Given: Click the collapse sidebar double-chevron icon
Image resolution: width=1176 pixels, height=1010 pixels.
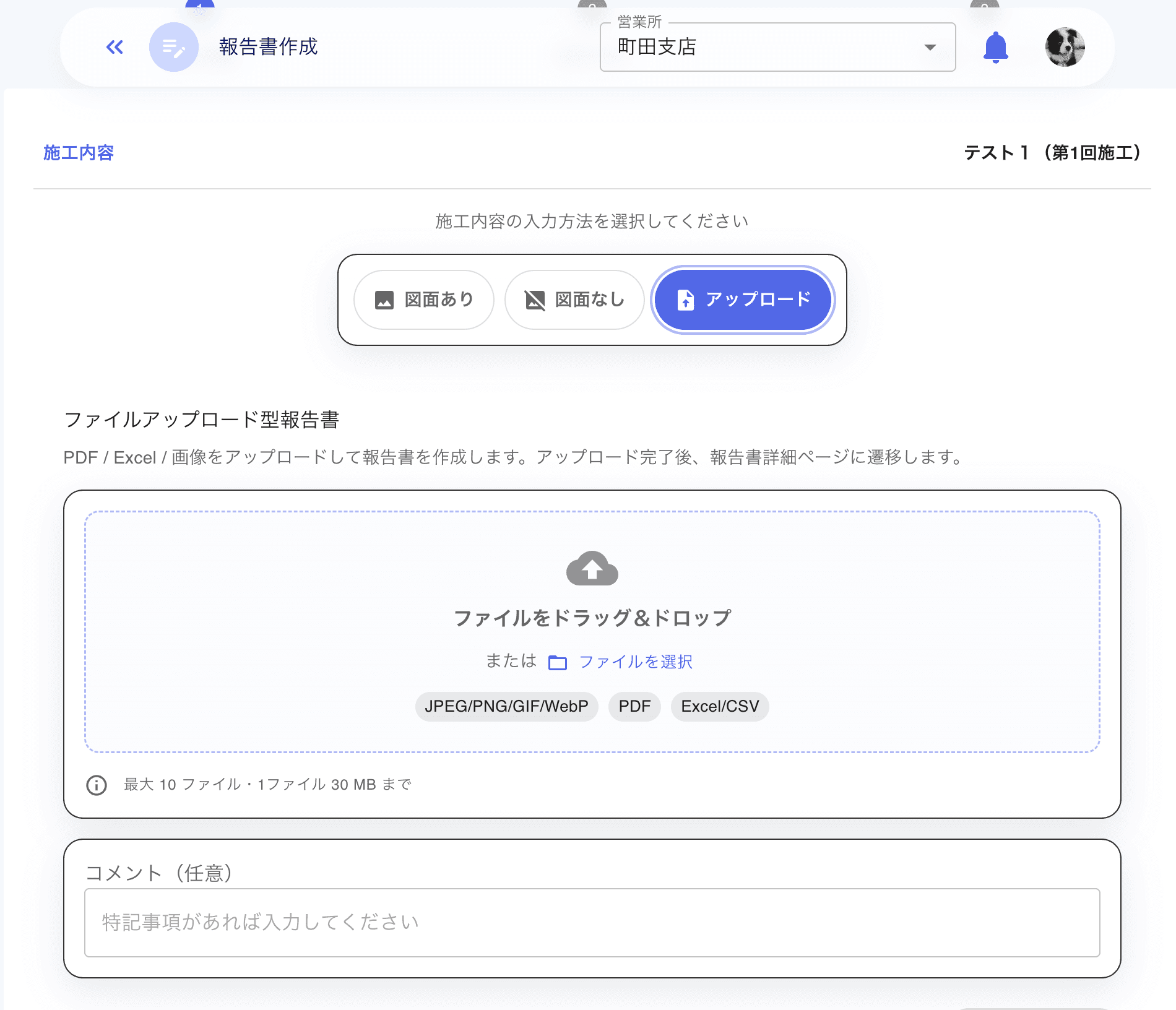Looking at the screenshot, I should 114,47.
